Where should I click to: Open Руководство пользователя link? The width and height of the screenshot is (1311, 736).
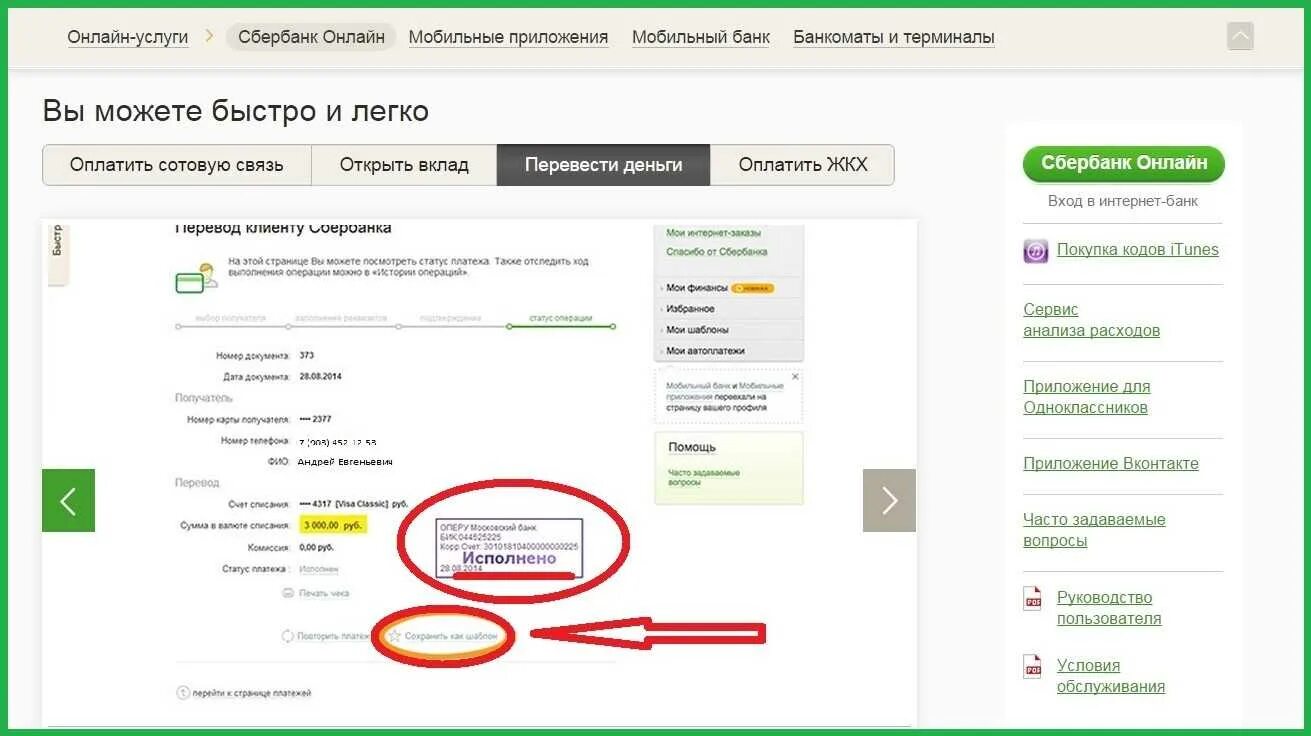(x=1109, y=608)
